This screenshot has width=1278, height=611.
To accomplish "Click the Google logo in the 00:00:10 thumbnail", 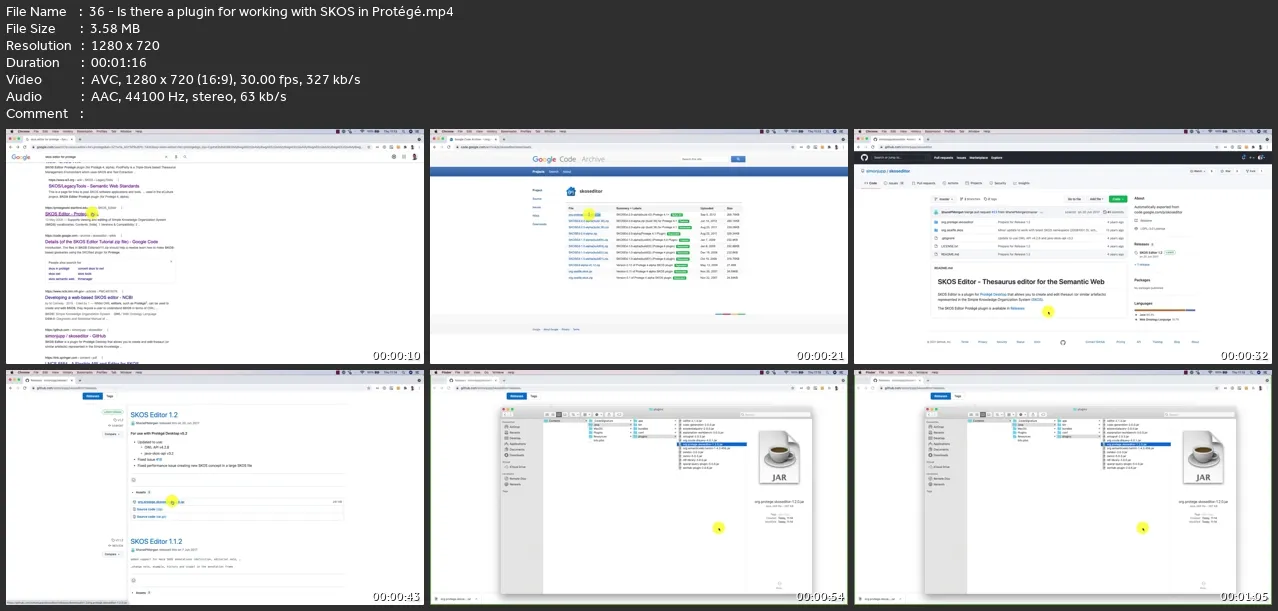I will 21,157.
